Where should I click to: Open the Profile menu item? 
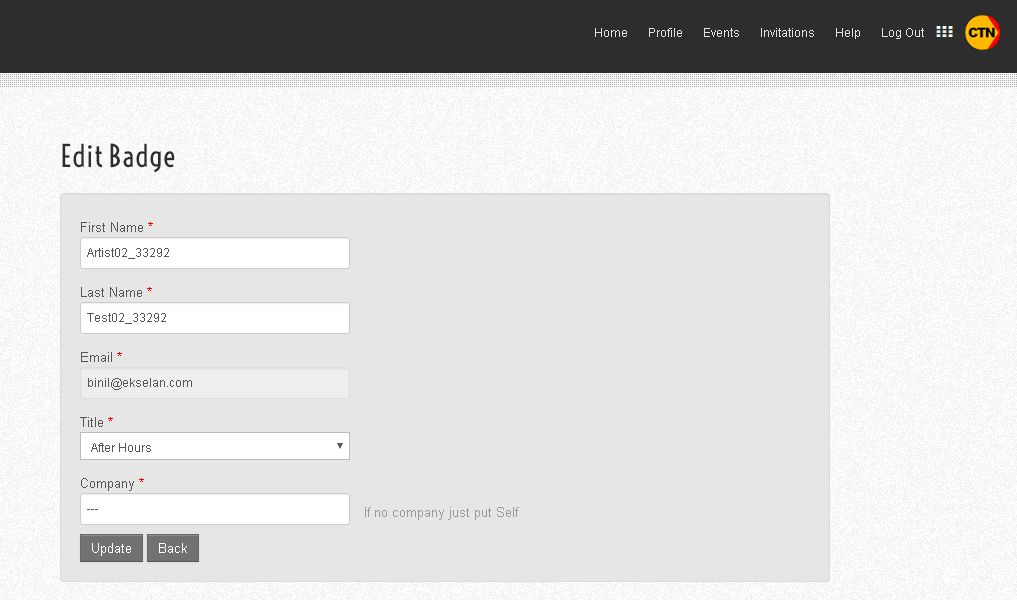(x=665, y=33)
